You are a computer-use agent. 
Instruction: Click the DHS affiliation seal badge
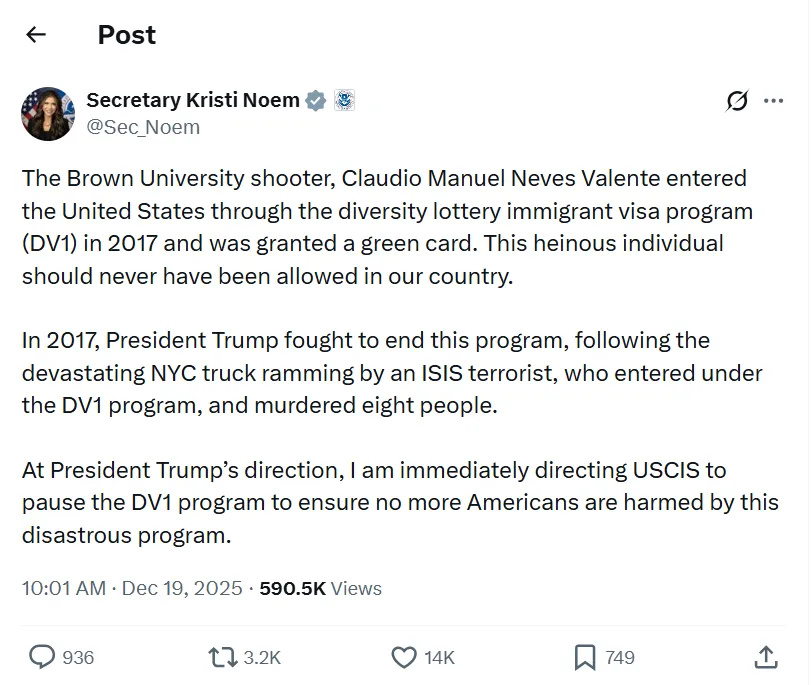(x=344, y=100)
